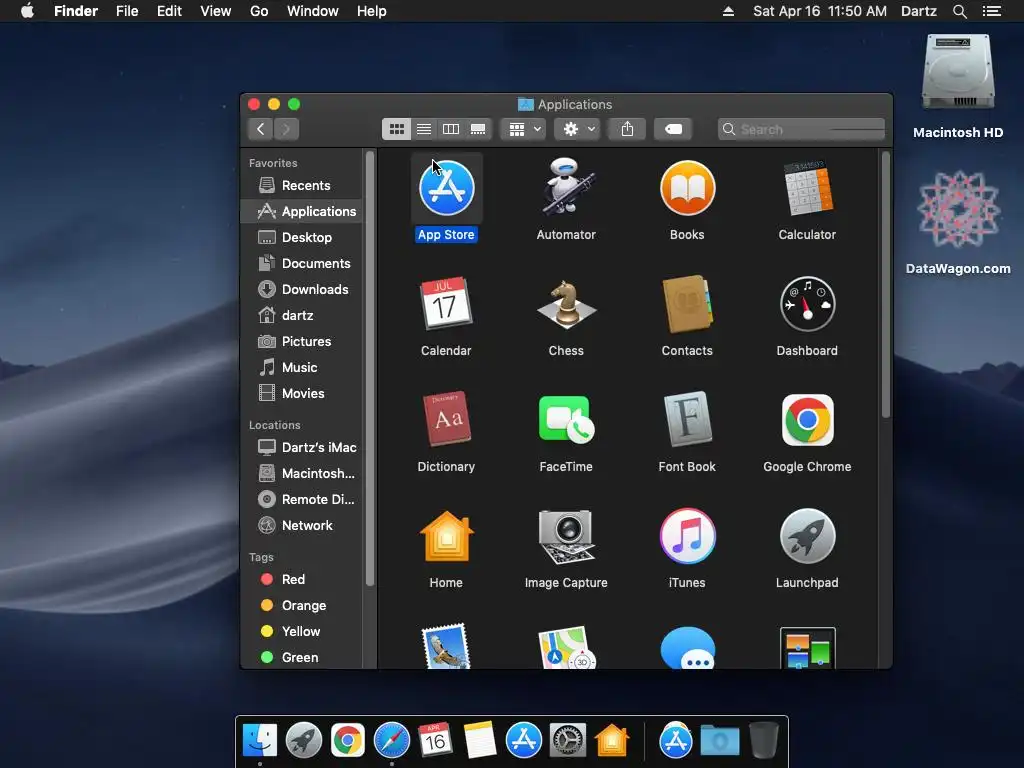
Task: Click the Edit Tags toolbar button
Action: (x=673, y=129)
